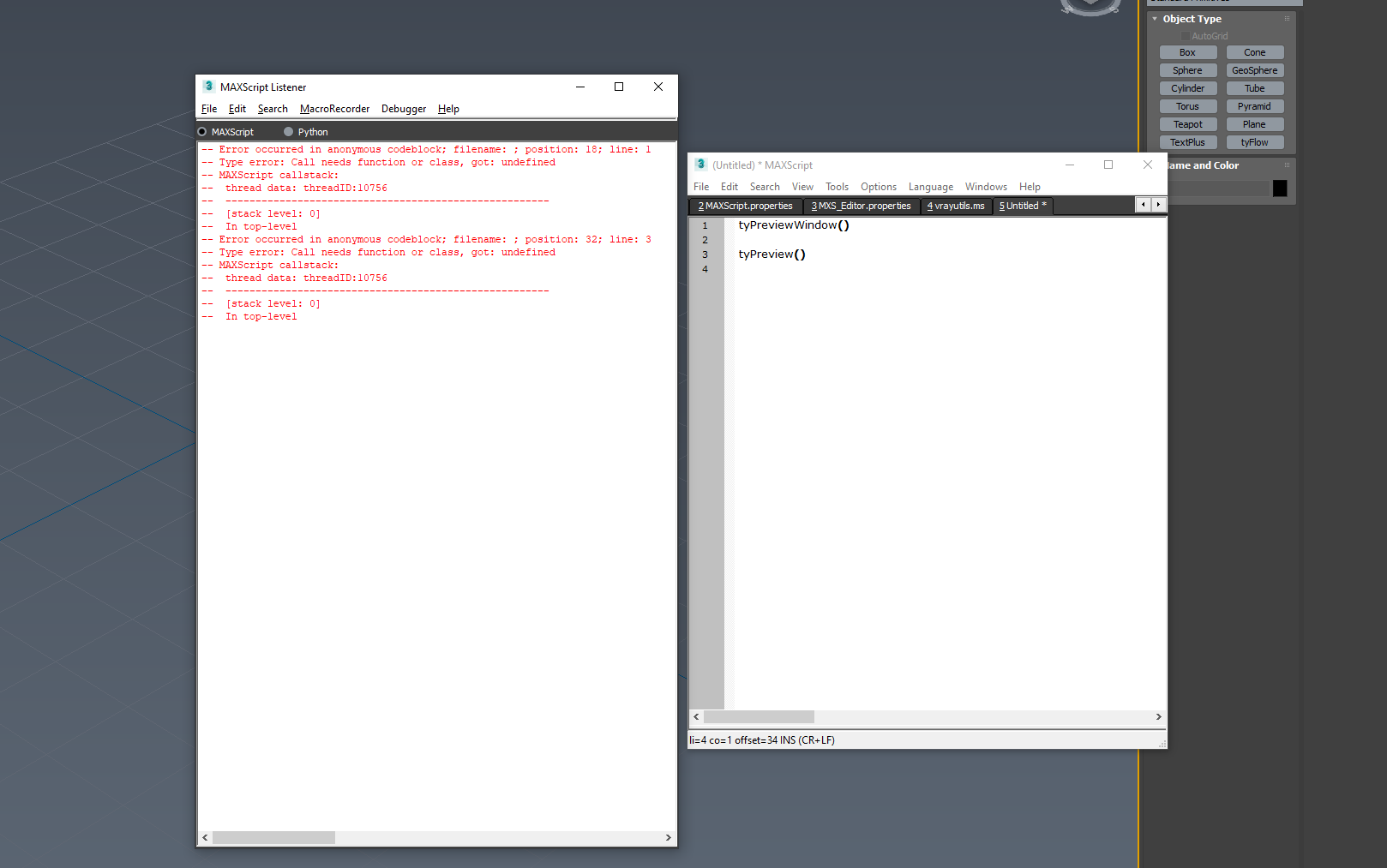Create a Sphere primitive
Image resolution: width=1387 pixels, height=868 pixels.
pos(1188,70)
